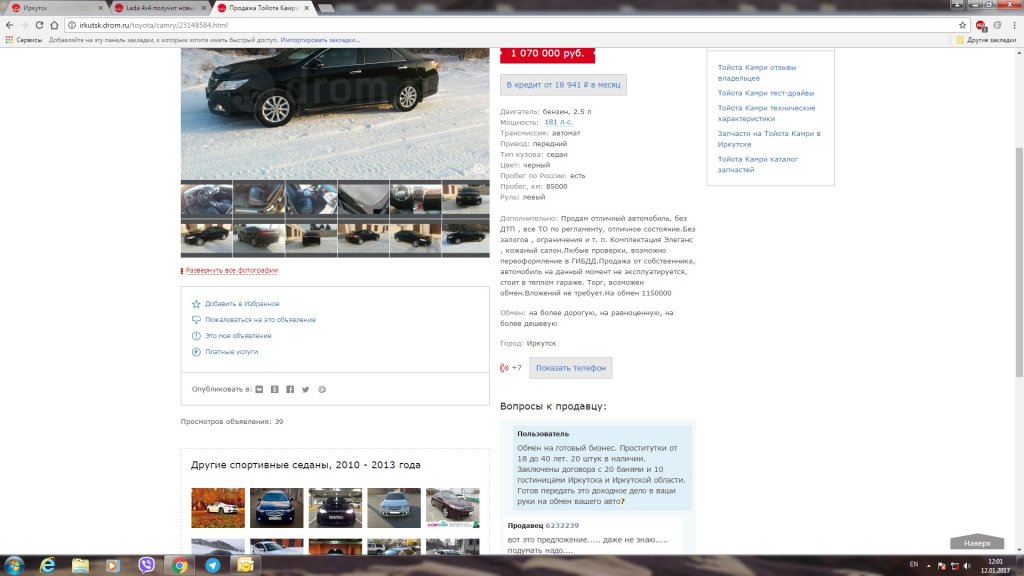
Task: Open Запчасти на Тойота Камри в Иркутске
Action: tap(769, 138)
